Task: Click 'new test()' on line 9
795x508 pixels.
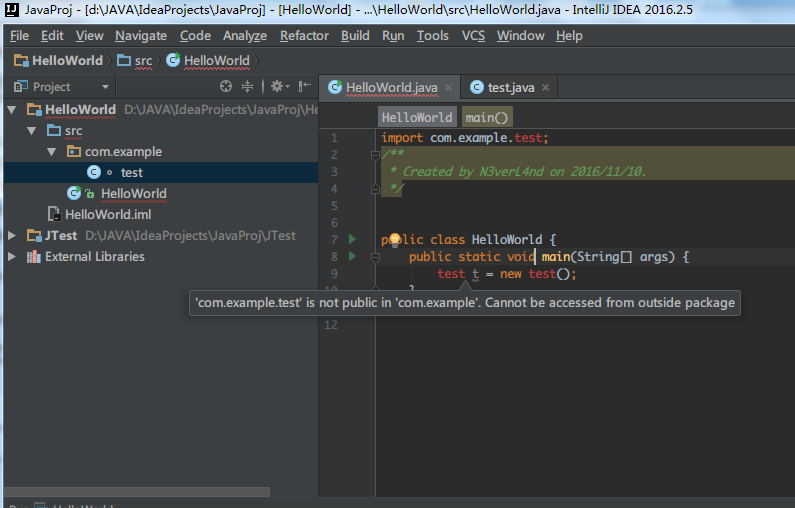Action: point(538,274)
